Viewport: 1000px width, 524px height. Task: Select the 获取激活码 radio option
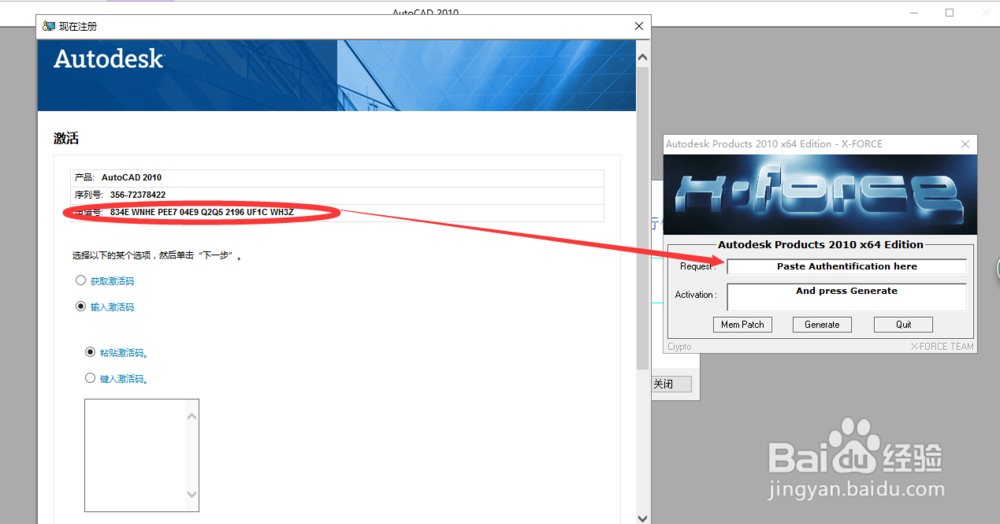tap(80, 280)
